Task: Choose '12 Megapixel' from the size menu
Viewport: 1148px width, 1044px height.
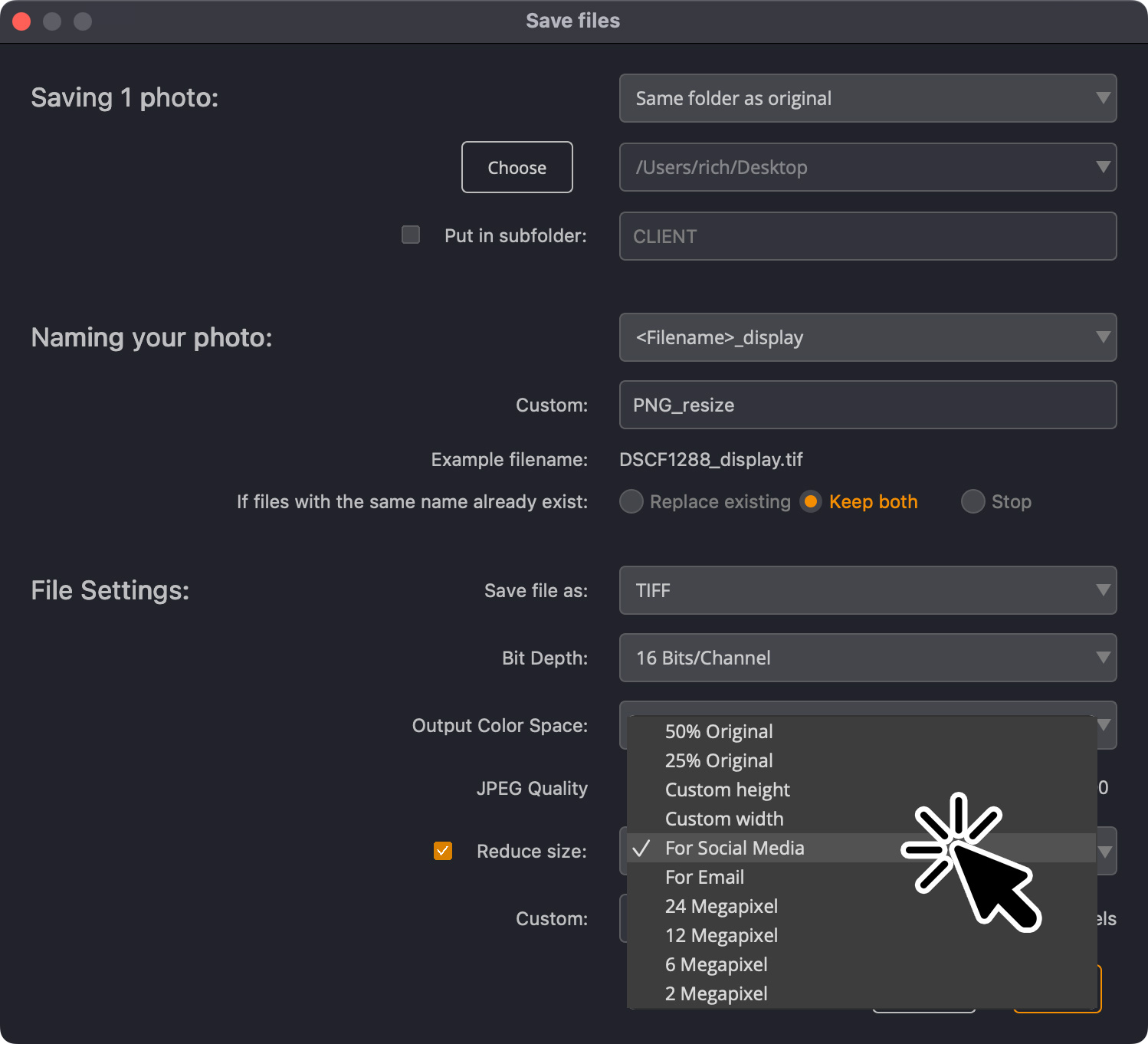Action: [x=862, y=935]
